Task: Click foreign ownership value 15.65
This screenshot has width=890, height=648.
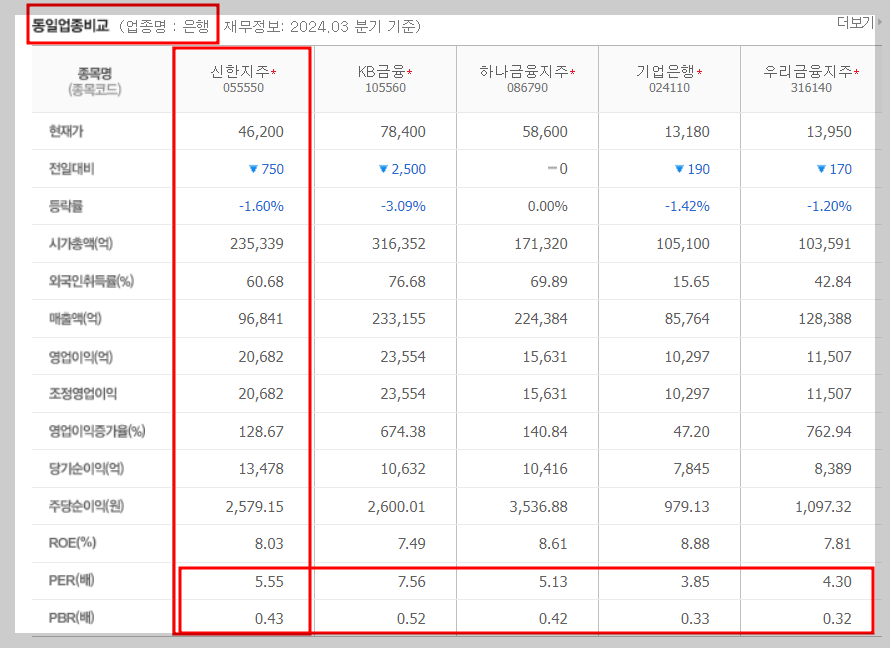Action: pos(691,282)
